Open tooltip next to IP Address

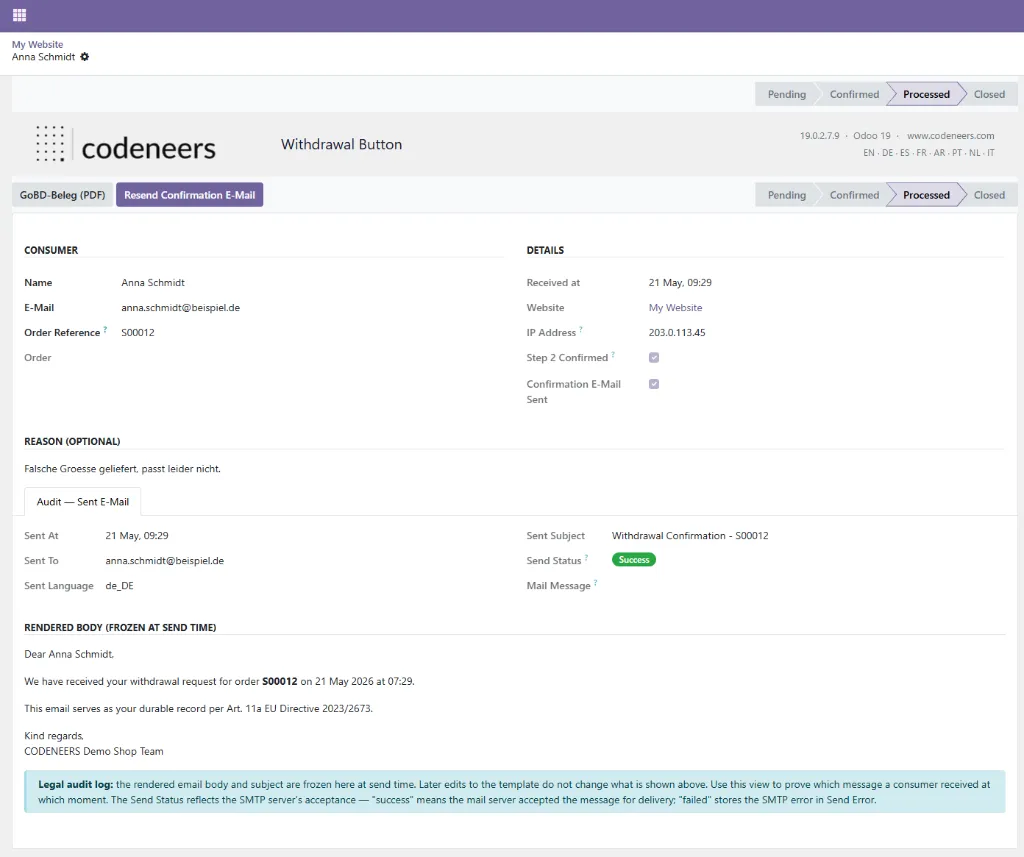click(581, 329)
